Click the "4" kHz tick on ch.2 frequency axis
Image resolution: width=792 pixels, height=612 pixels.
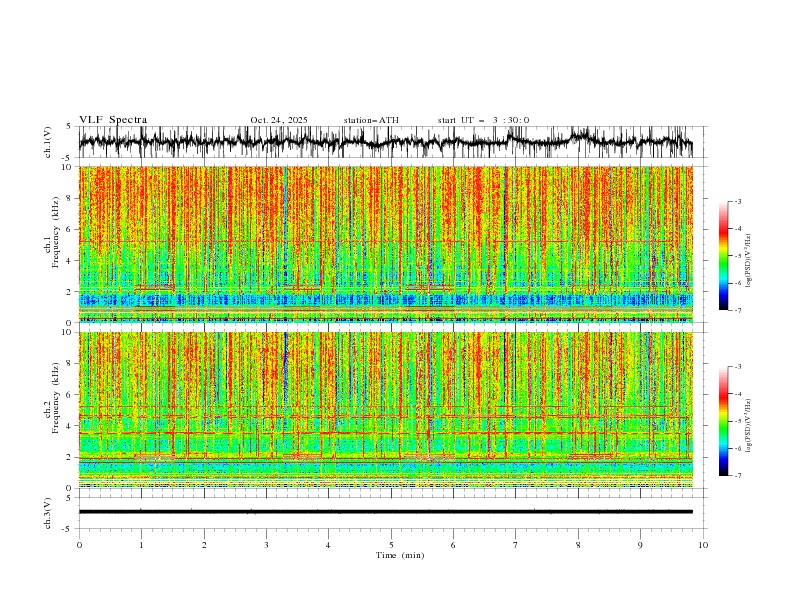pyautogui.click(x=70, y=426)
